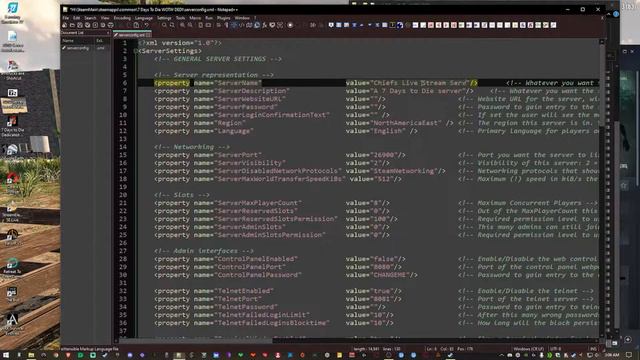Collapse the ServerSettings fold marker on line 2
This screenshot has height=360, width=640.
[136, 51]
